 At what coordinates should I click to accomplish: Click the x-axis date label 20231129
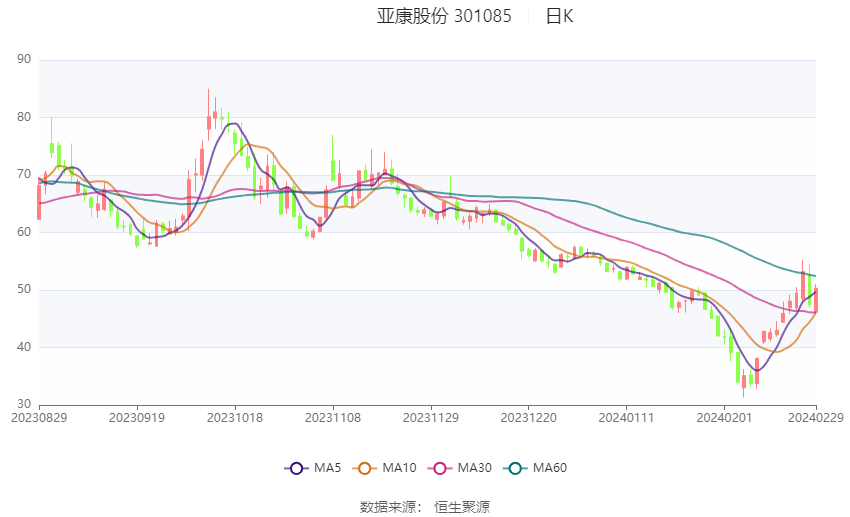[430, 418]
